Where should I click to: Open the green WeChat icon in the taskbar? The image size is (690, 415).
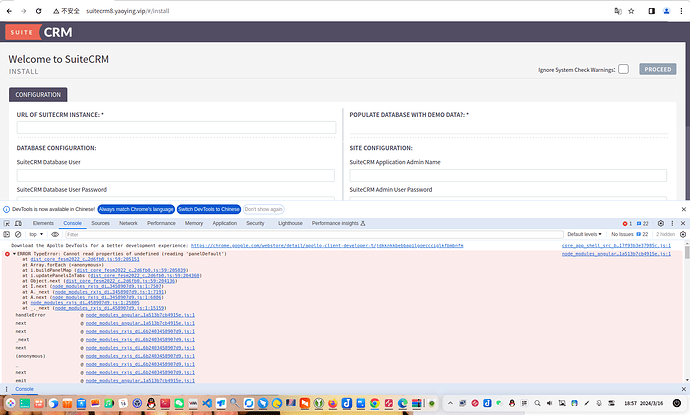pyautogui.click(x=179, y=403)
